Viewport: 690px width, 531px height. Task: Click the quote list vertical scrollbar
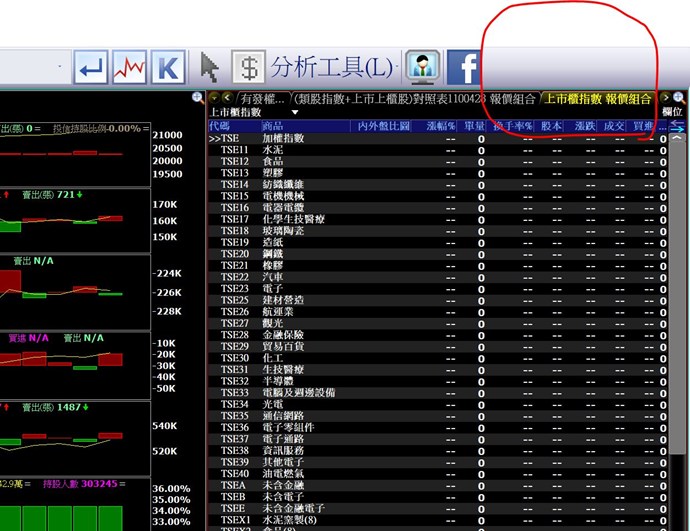[677, 330]
